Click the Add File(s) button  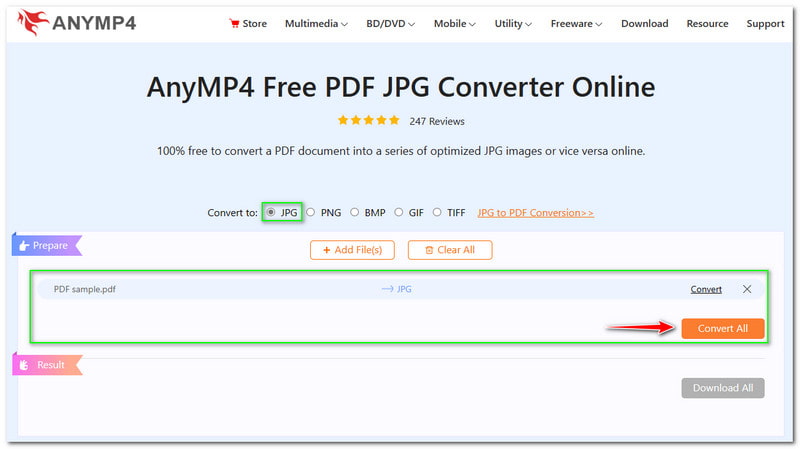(352, 250)
